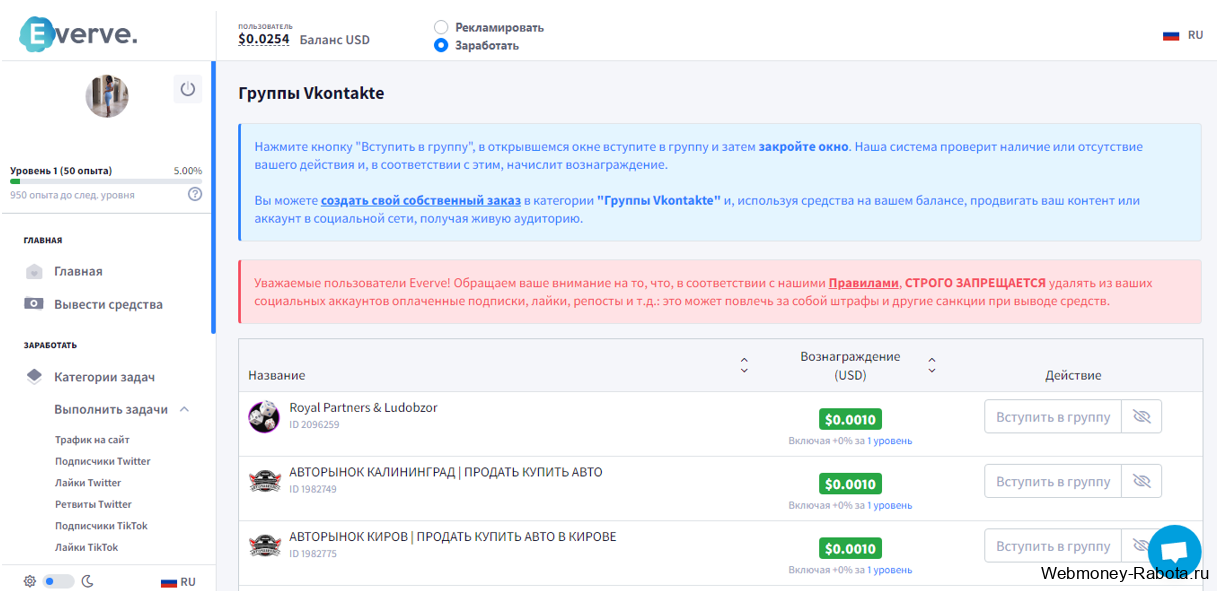The image size is (1218, 591).
Task: Click АВТОРЫНОК КИРОВ group logo
Action: pyautogui.click(x=264, y=545)
